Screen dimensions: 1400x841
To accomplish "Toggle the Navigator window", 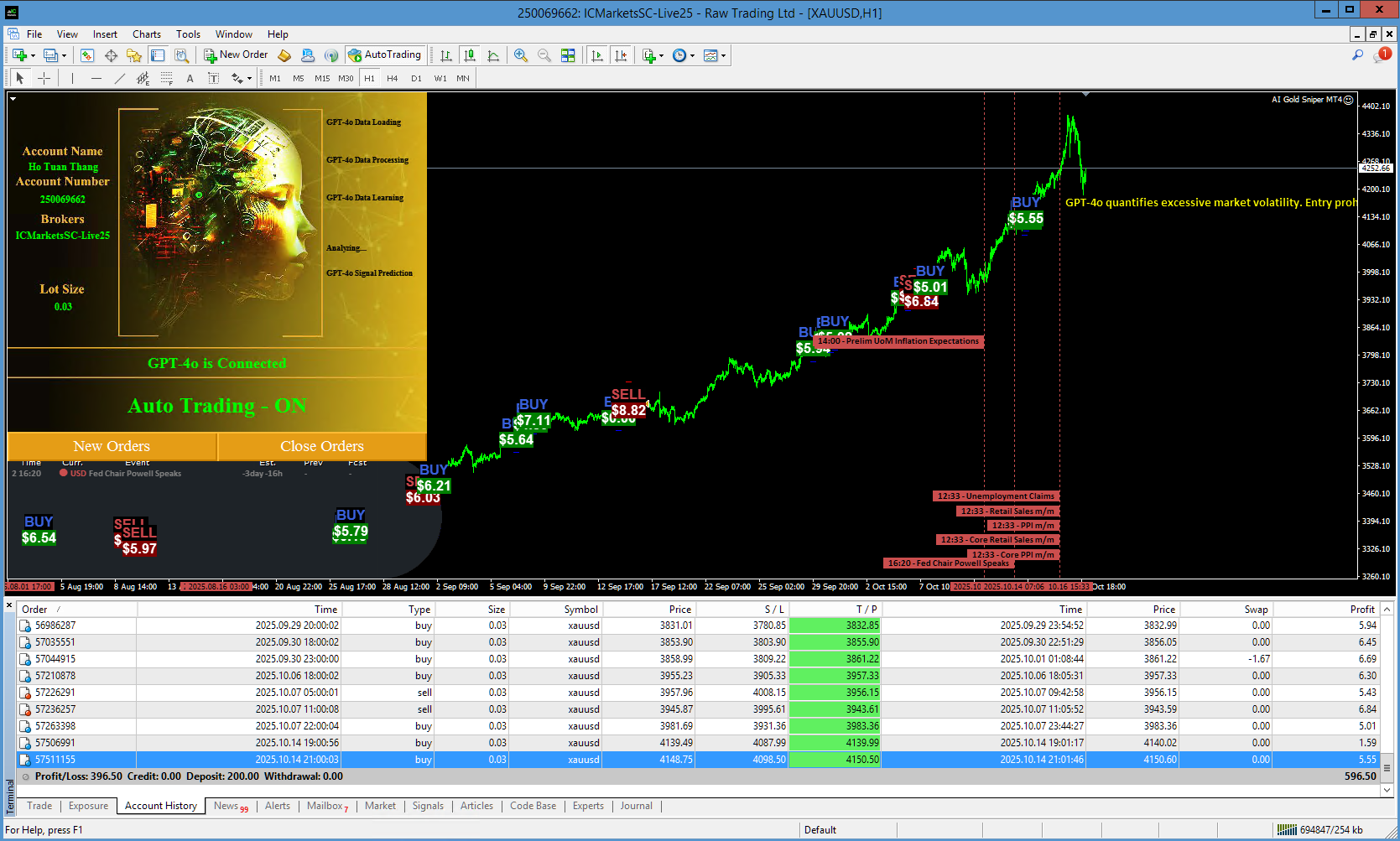I will click(134, 55).
